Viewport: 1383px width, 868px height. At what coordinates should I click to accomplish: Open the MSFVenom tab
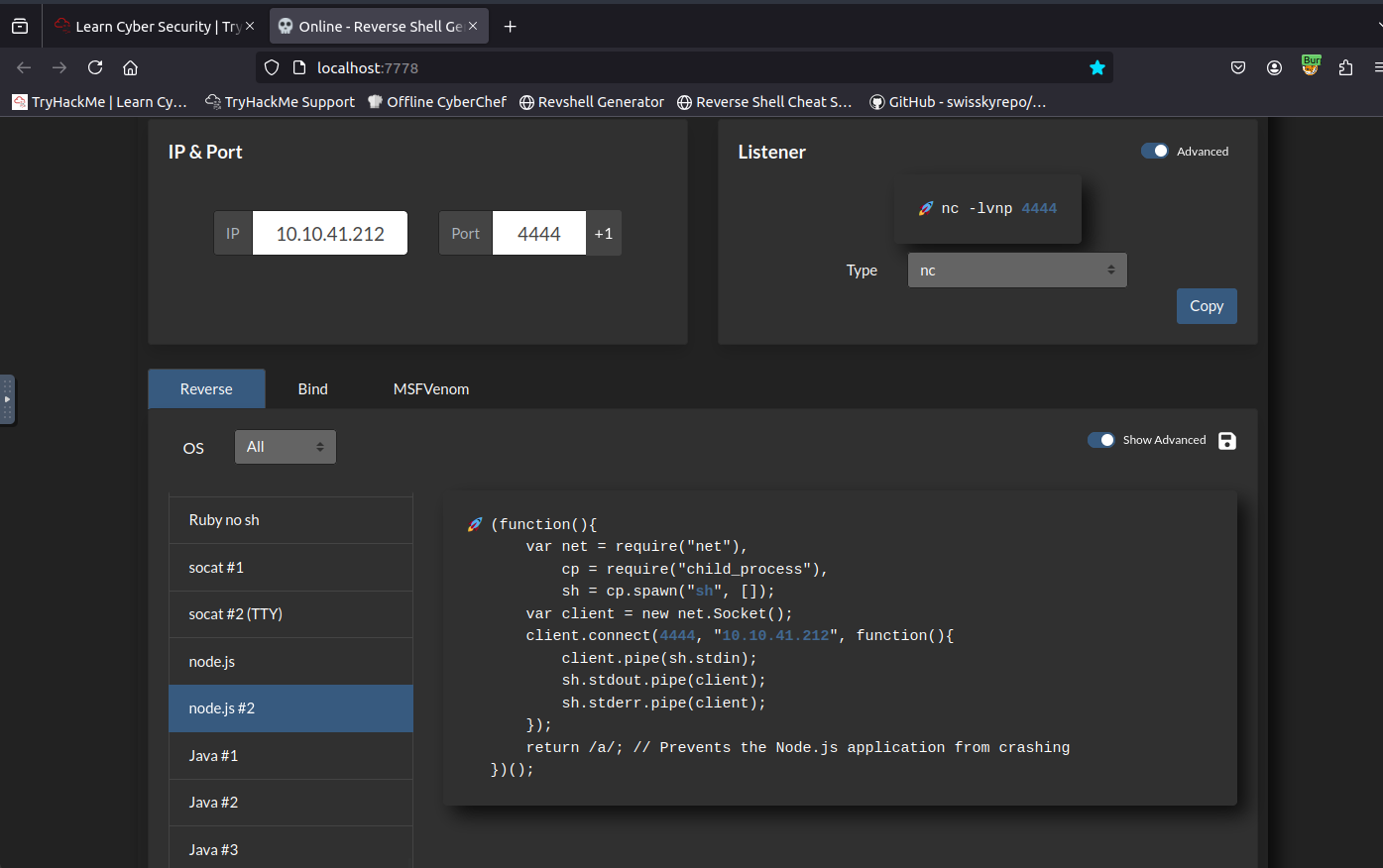tap(431, 388)
